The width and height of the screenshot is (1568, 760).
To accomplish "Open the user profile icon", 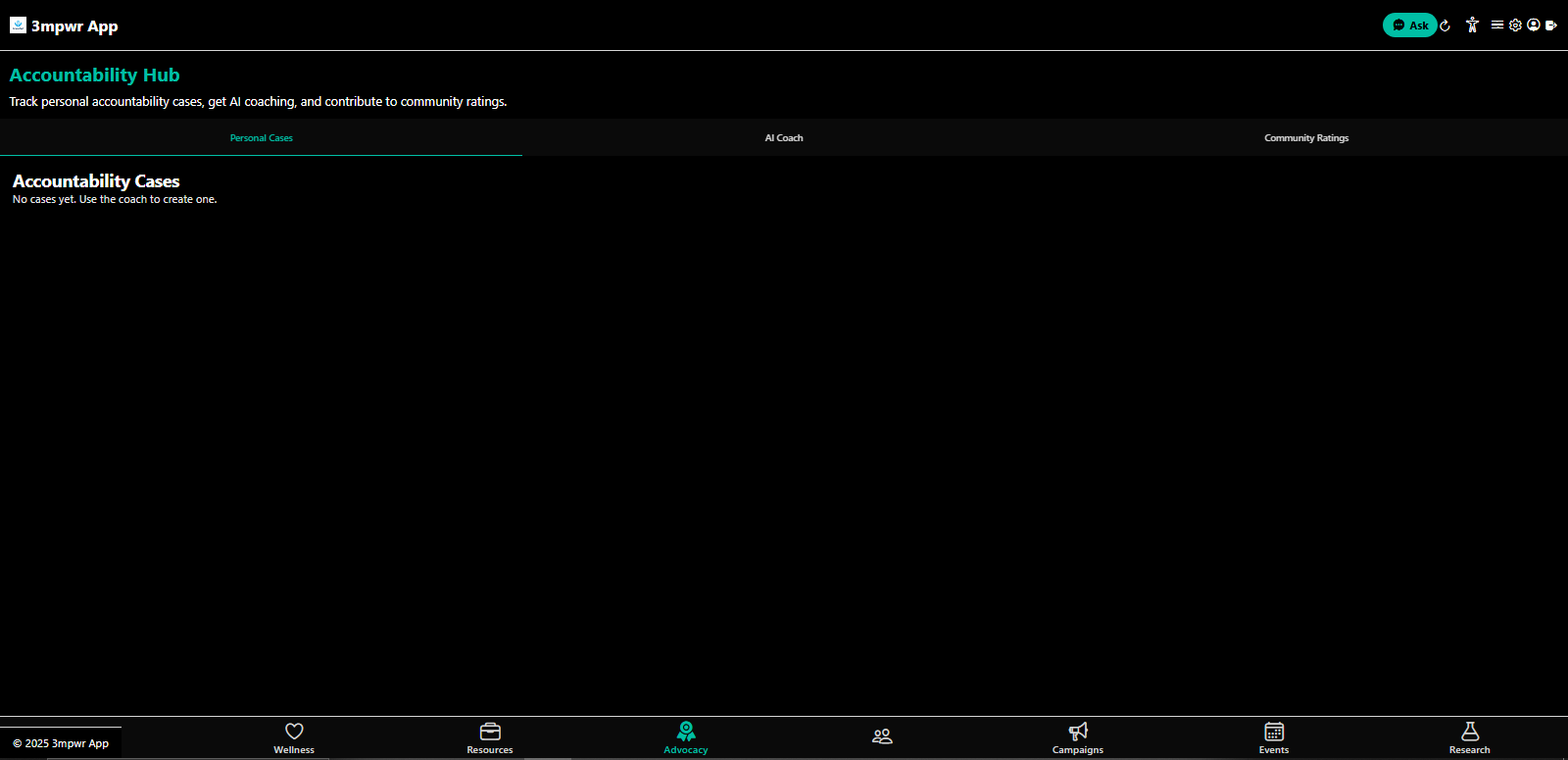I will (1534, 25).
